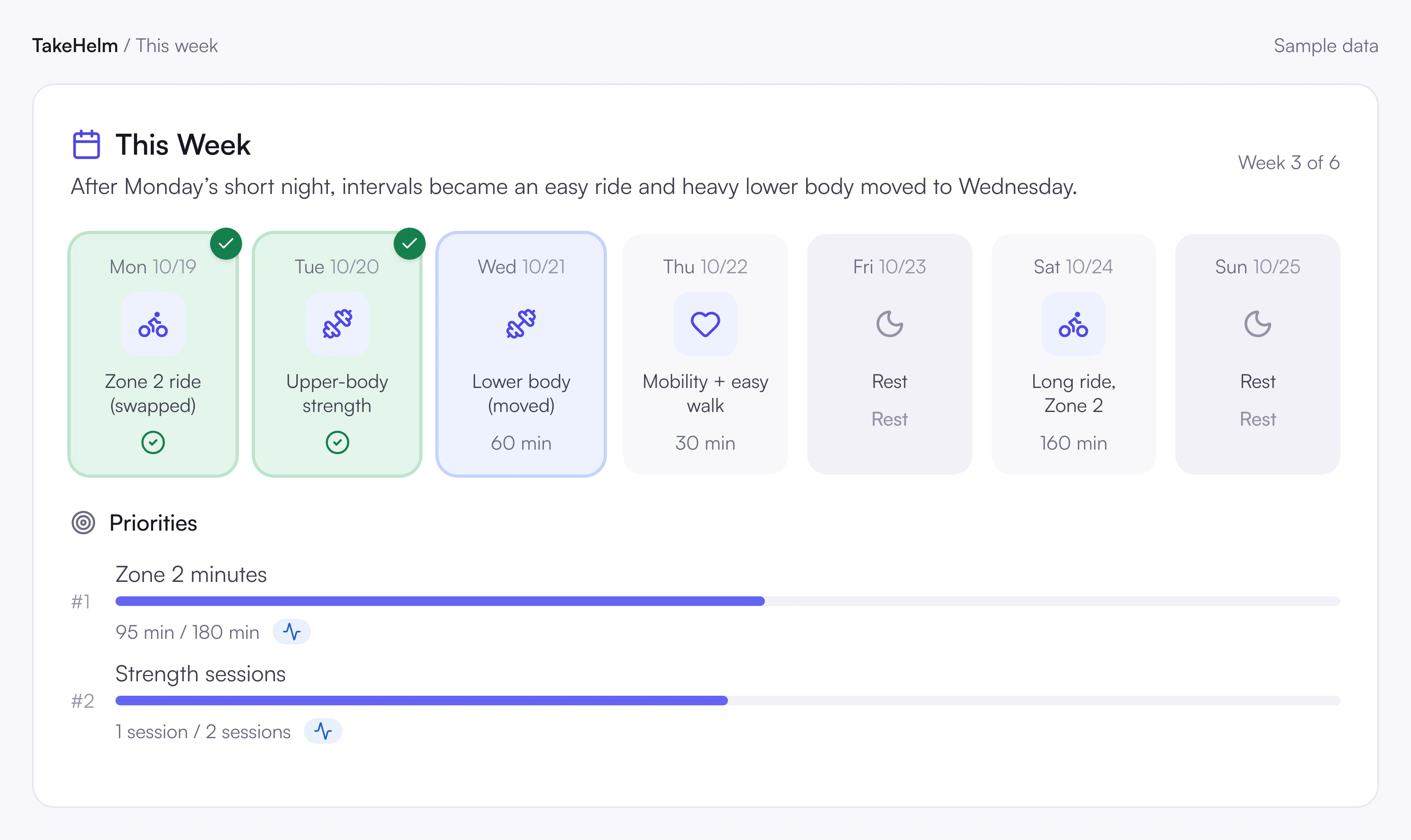This screenshot has width=1411, height=840.
Task: Click the Week 3 of 6 indicator
Action: (x=1289, y=163)
